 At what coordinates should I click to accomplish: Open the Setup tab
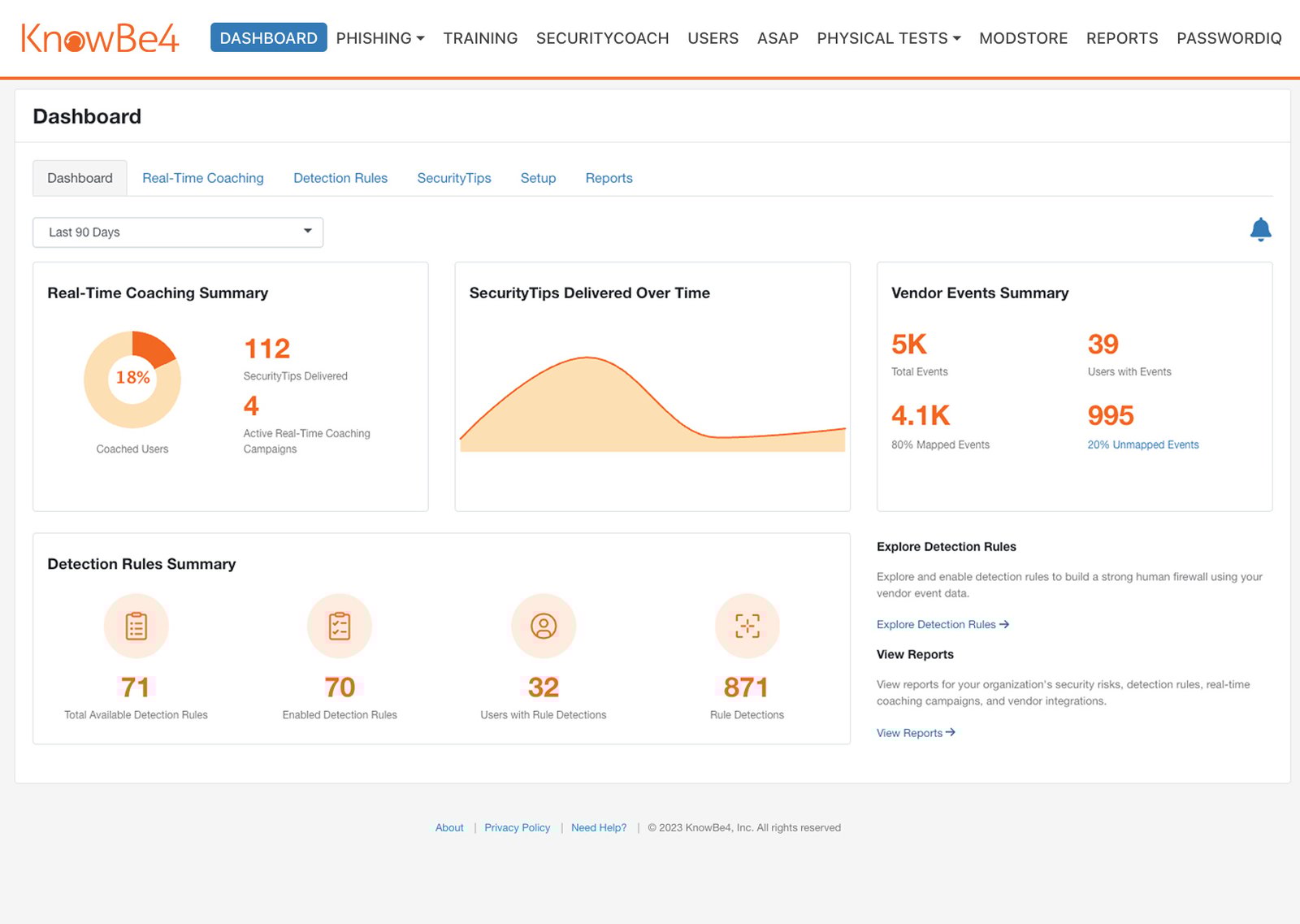538,178
